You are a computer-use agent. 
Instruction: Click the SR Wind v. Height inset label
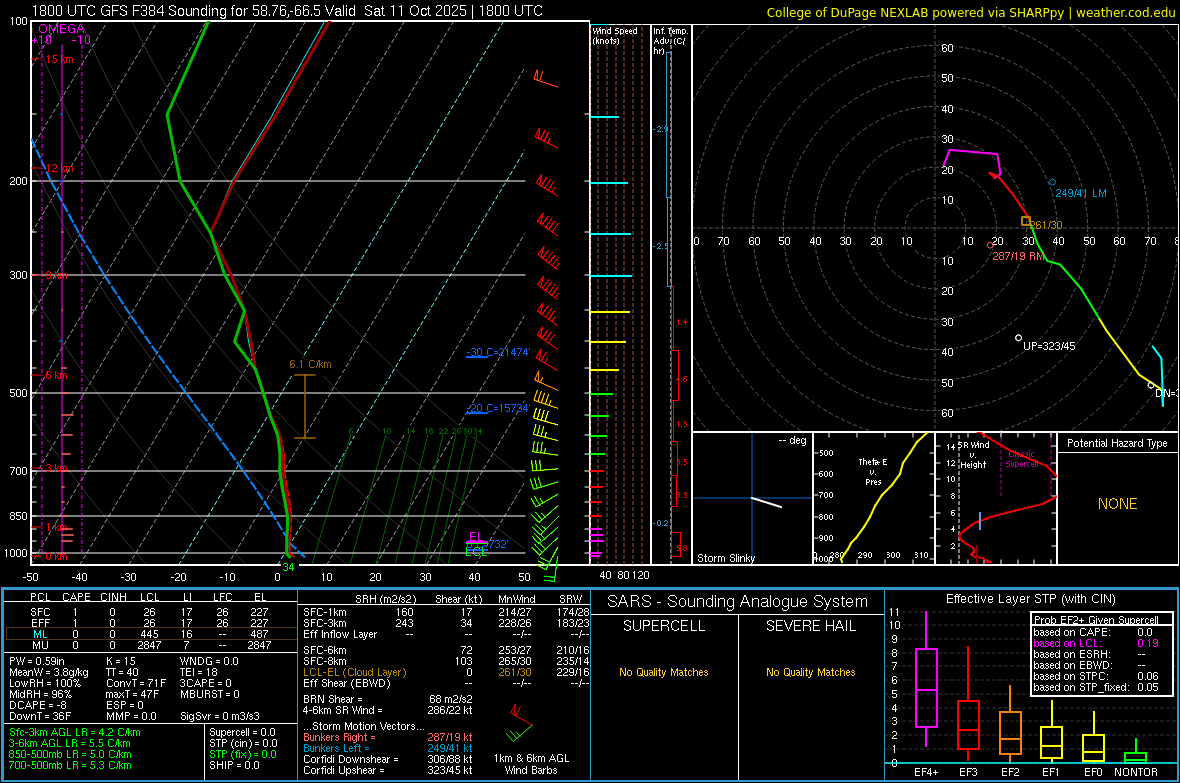coord(975,455)
